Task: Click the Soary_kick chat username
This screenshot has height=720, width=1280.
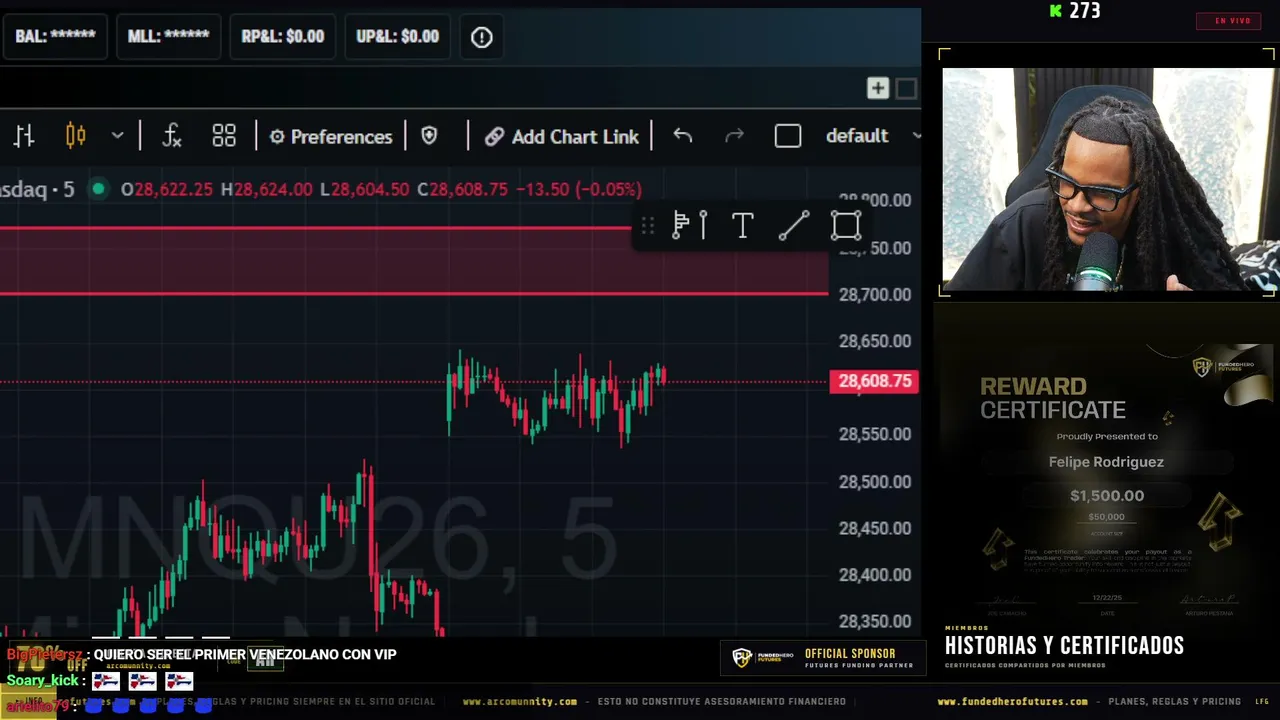Action: [42, 680]
